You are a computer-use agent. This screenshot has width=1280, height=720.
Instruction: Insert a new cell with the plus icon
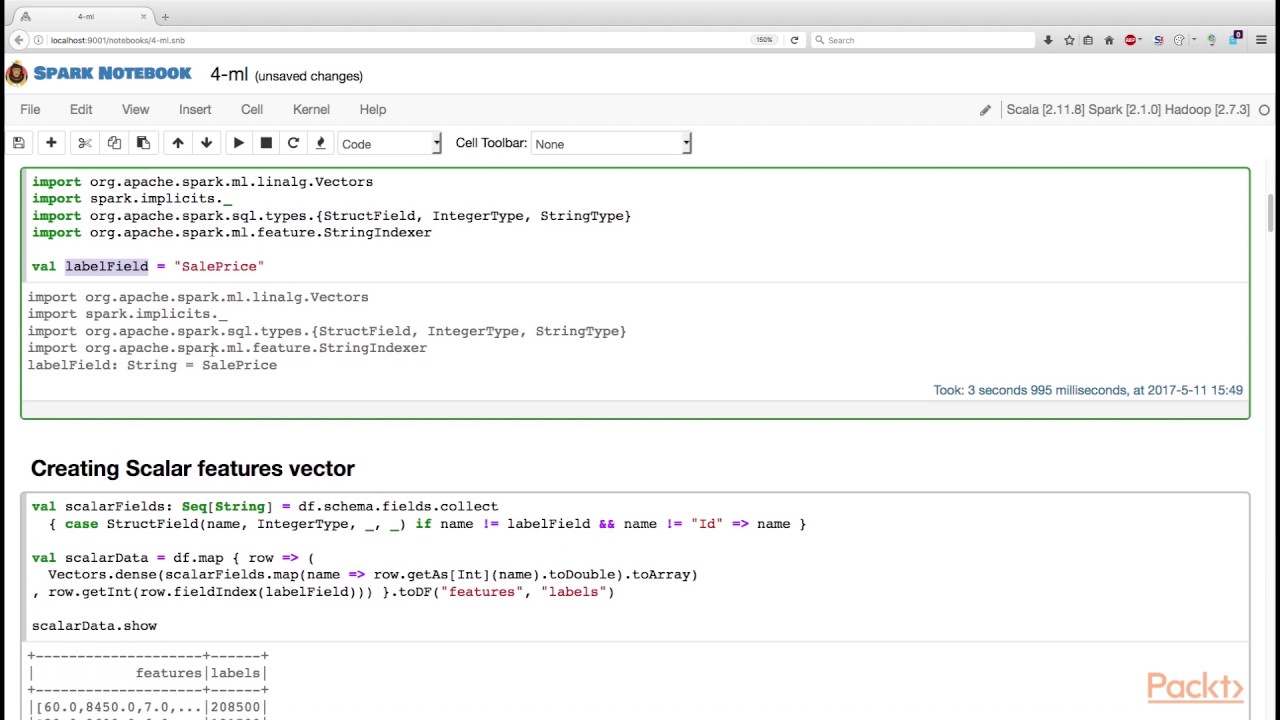(x=51, y=143)
